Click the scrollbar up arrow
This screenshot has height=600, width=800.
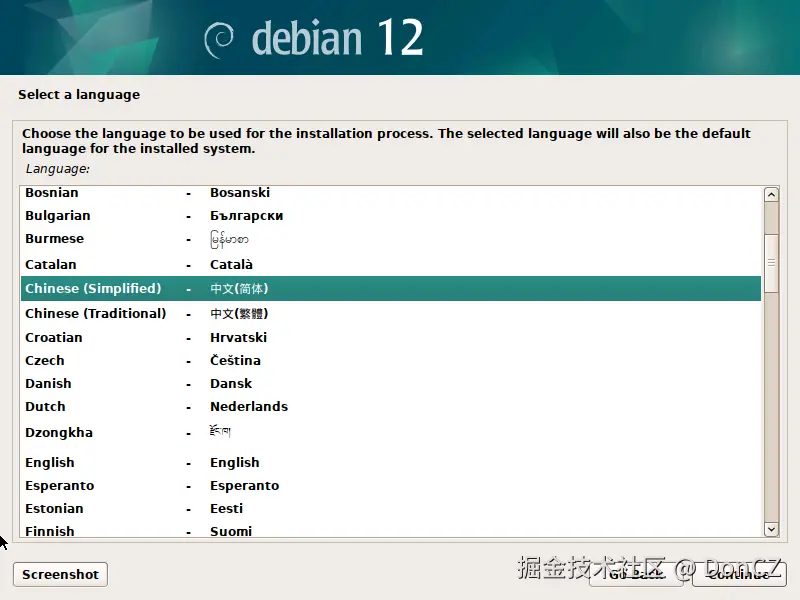(771, 194)
